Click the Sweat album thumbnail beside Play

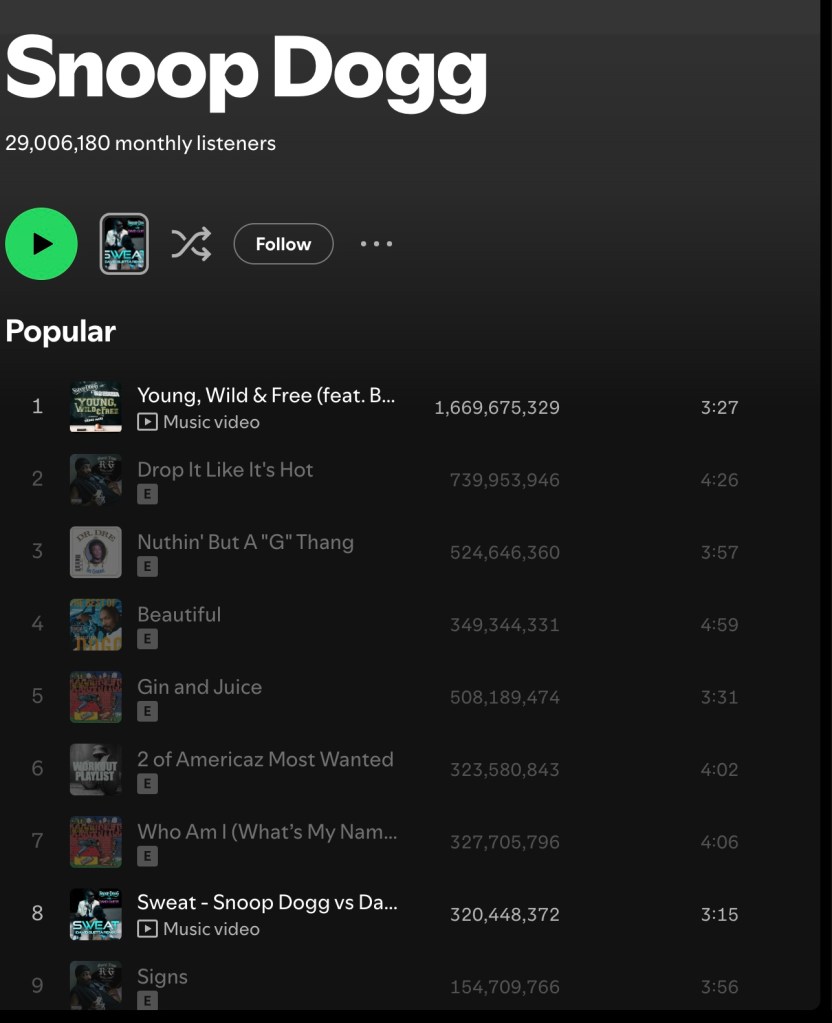pos(124,244)
